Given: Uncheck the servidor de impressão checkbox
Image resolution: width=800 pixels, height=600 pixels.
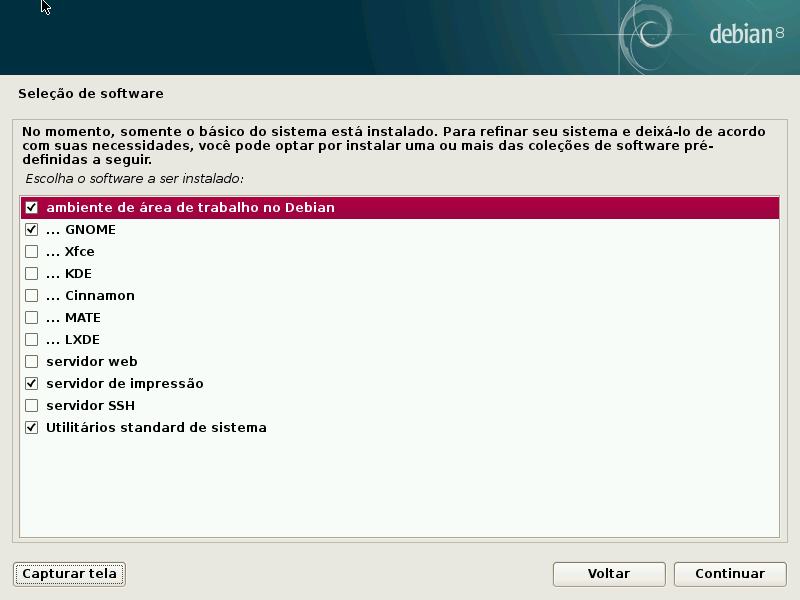Looking at the screenshot, I should pyautogui.click(x=32, y=384).
